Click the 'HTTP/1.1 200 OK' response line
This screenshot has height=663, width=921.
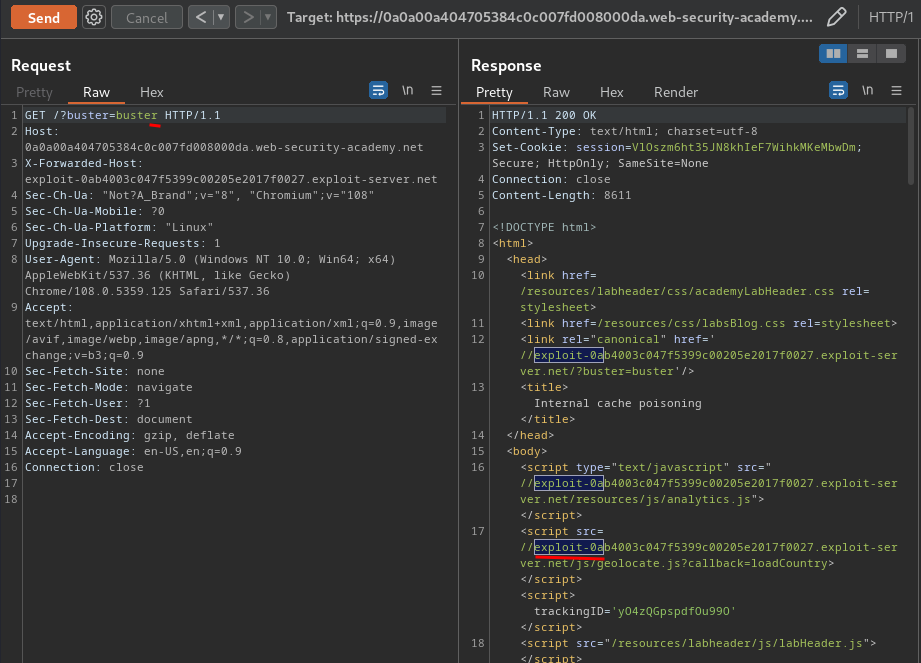pos(544,115)
